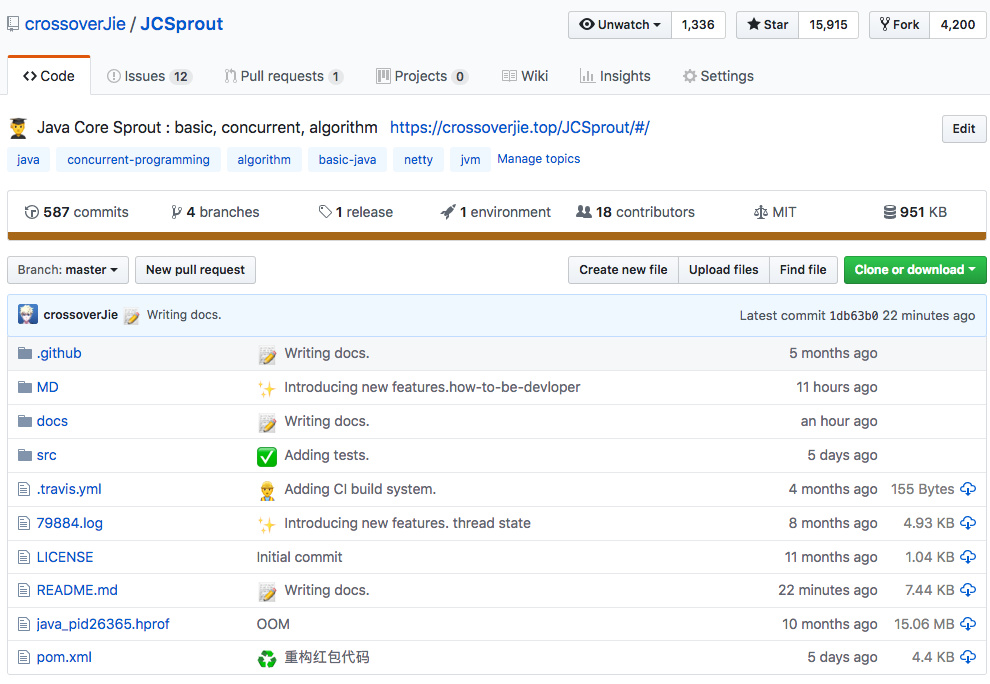This screenshot has width=990, height=684.
Task: Click the download icon for .travis.yml
Action: 968,489
